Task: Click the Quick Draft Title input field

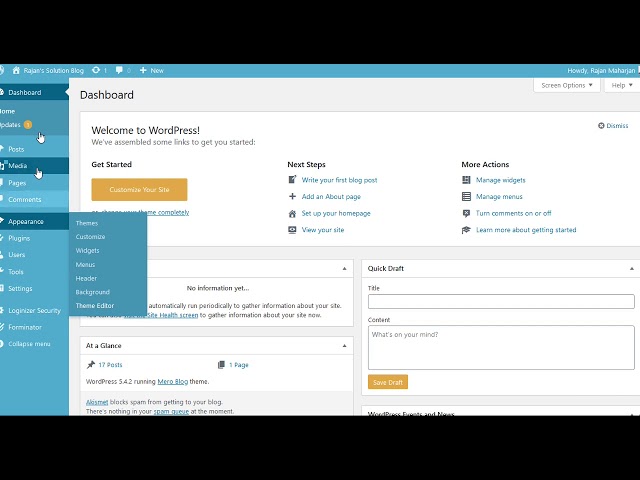Action: (501, 301)
